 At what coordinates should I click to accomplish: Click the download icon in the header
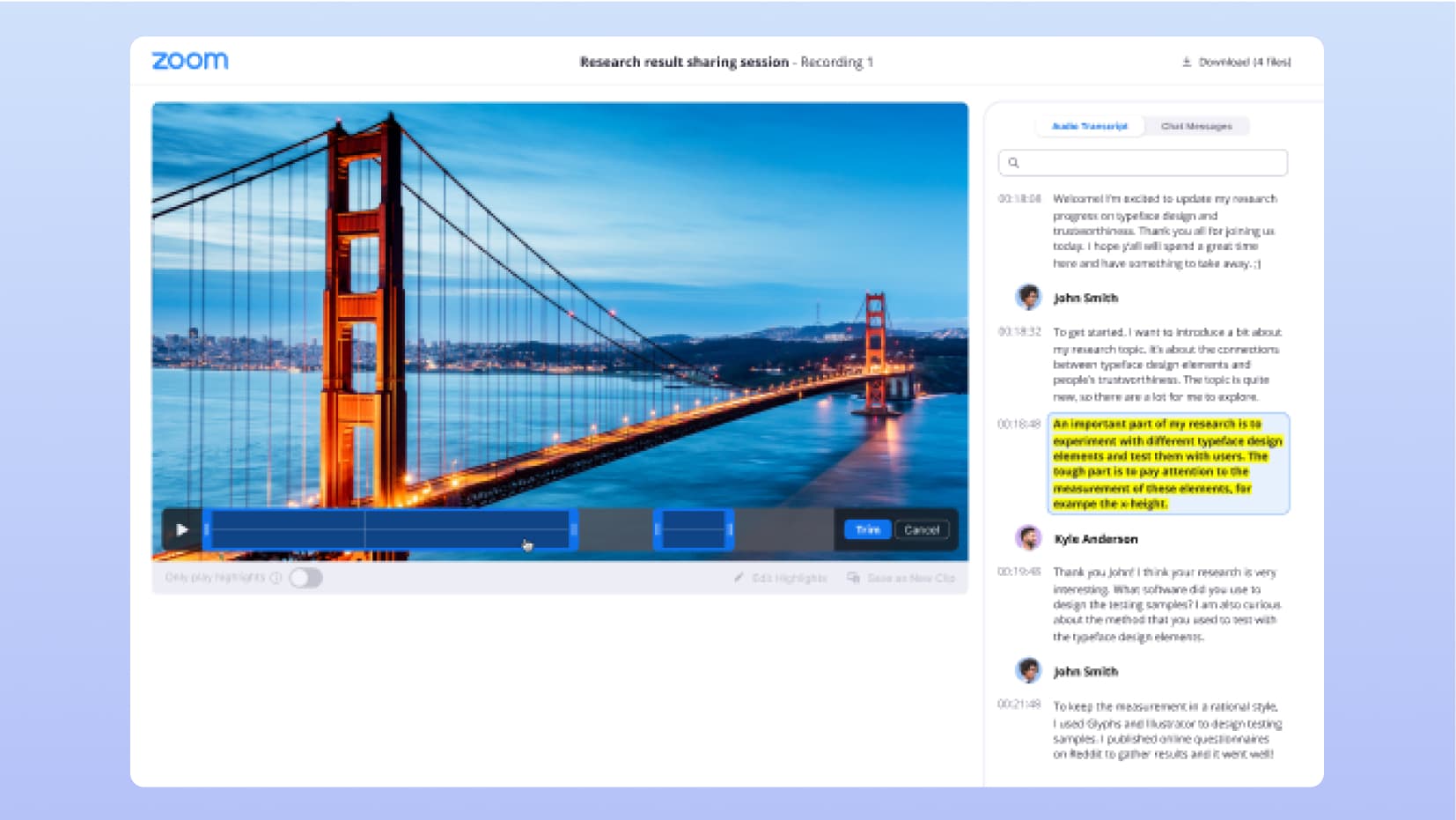pos(1186,62)
